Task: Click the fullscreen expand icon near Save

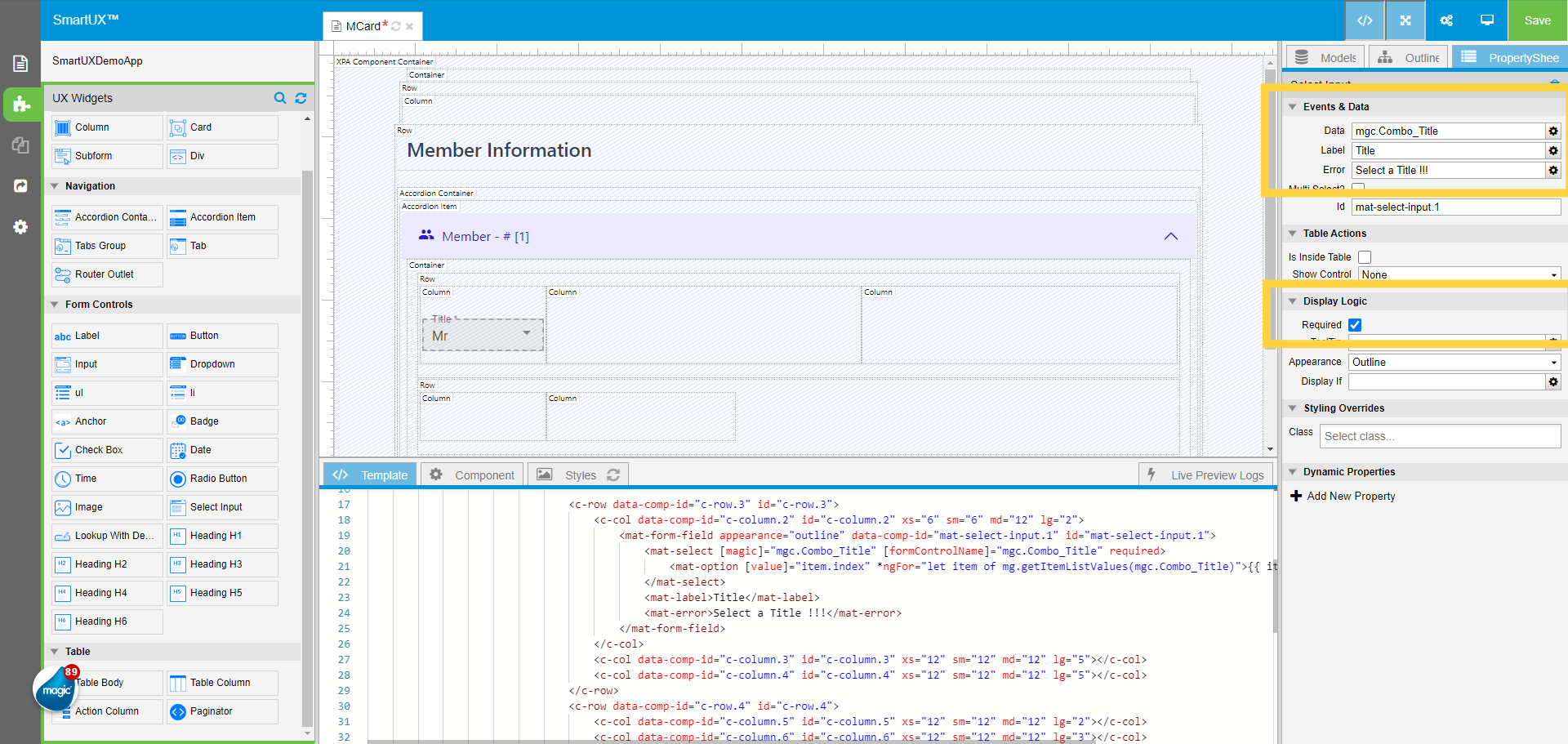Action: point(1405,20)
